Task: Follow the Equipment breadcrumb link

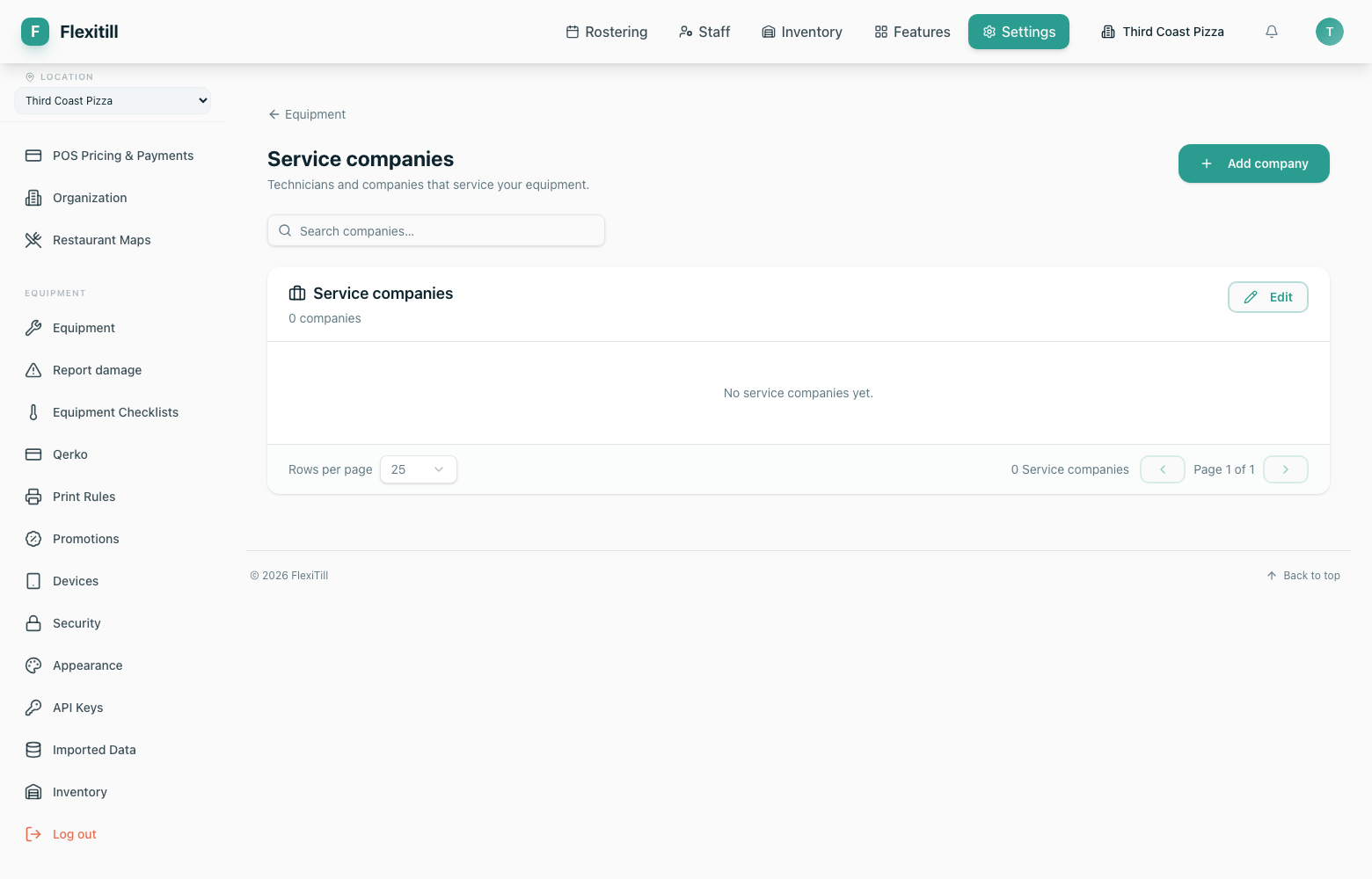Action: pyautogui.click(x=307, y=114)
